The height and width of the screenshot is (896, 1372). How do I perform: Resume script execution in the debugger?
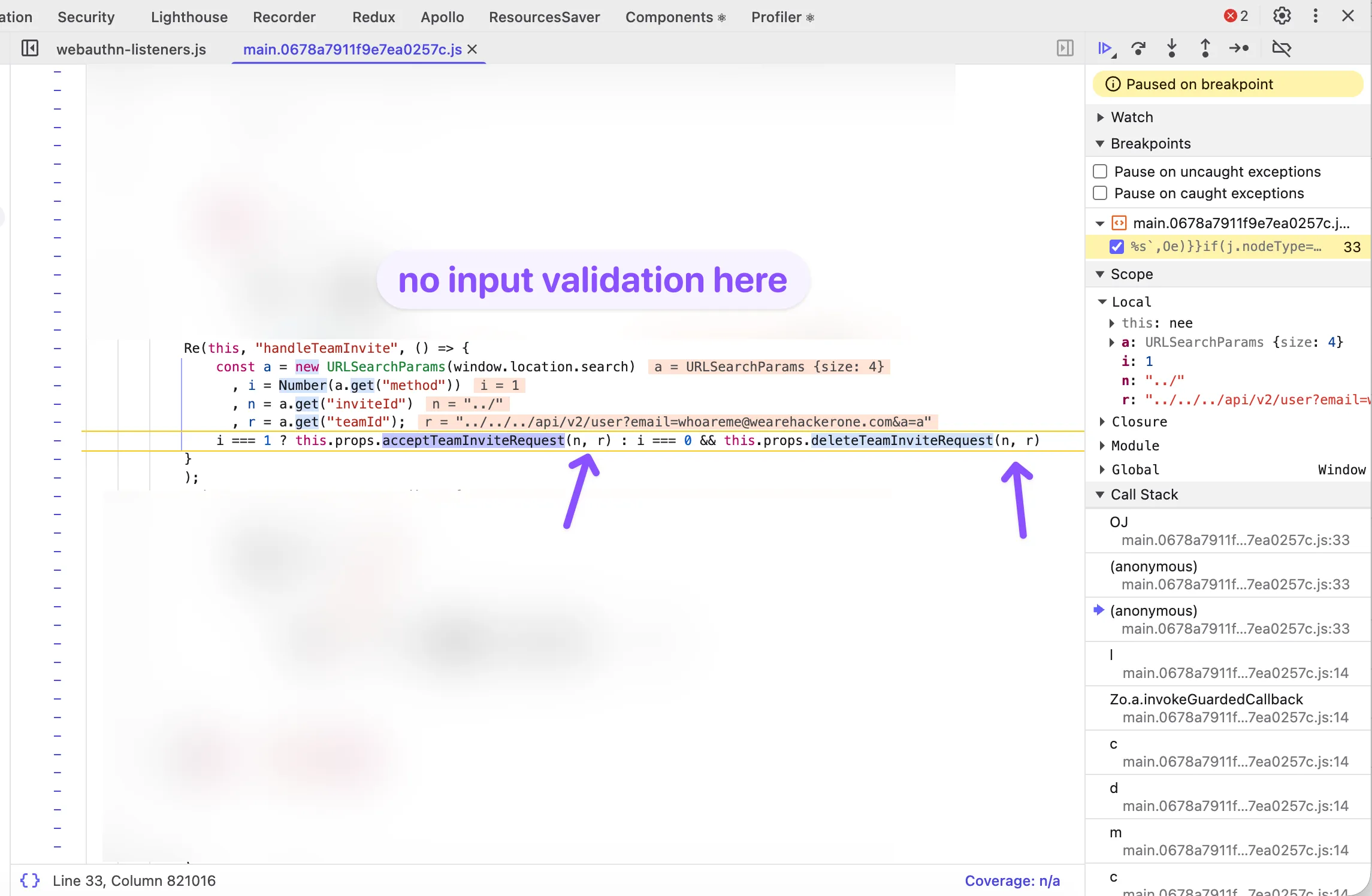point(1105,48)
